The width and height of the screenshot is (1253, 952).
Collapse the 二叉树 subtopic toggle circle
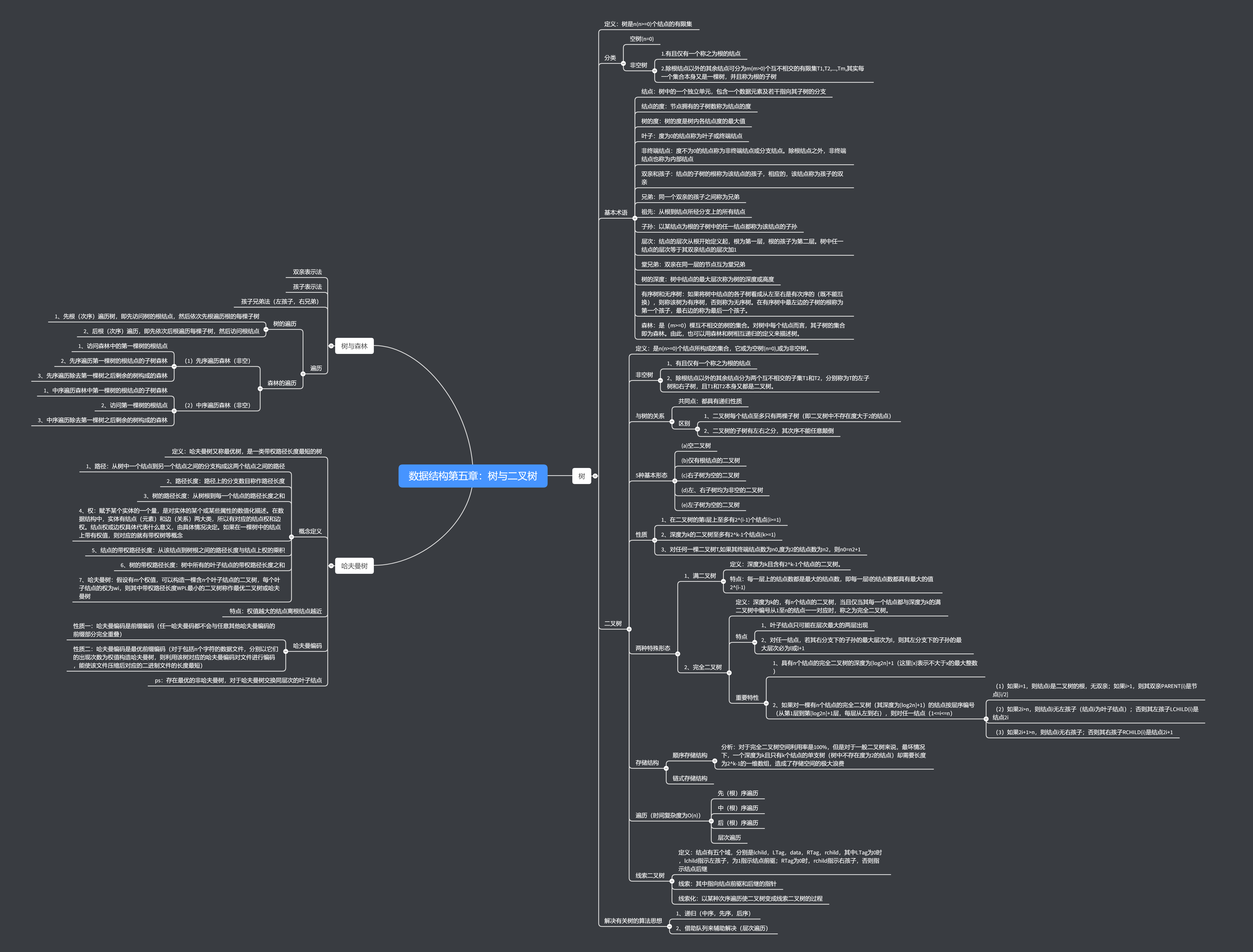pos(629,629)
